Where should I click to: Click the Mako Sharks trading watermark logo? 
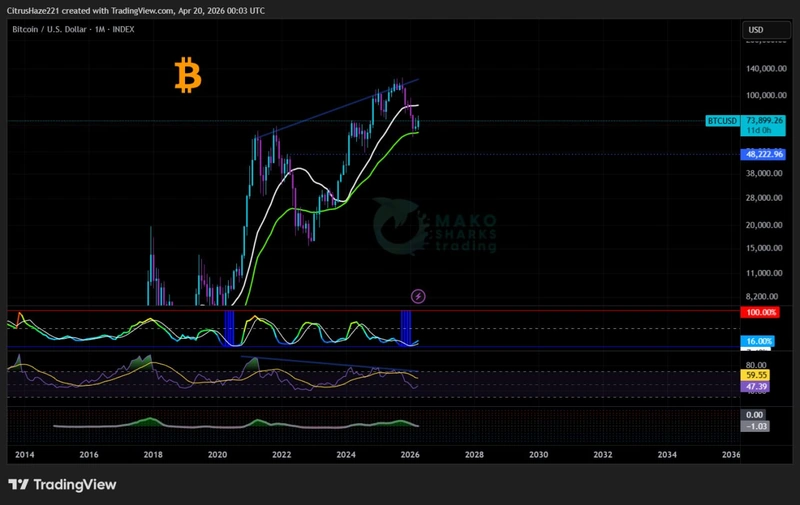(x=434, y=228)
